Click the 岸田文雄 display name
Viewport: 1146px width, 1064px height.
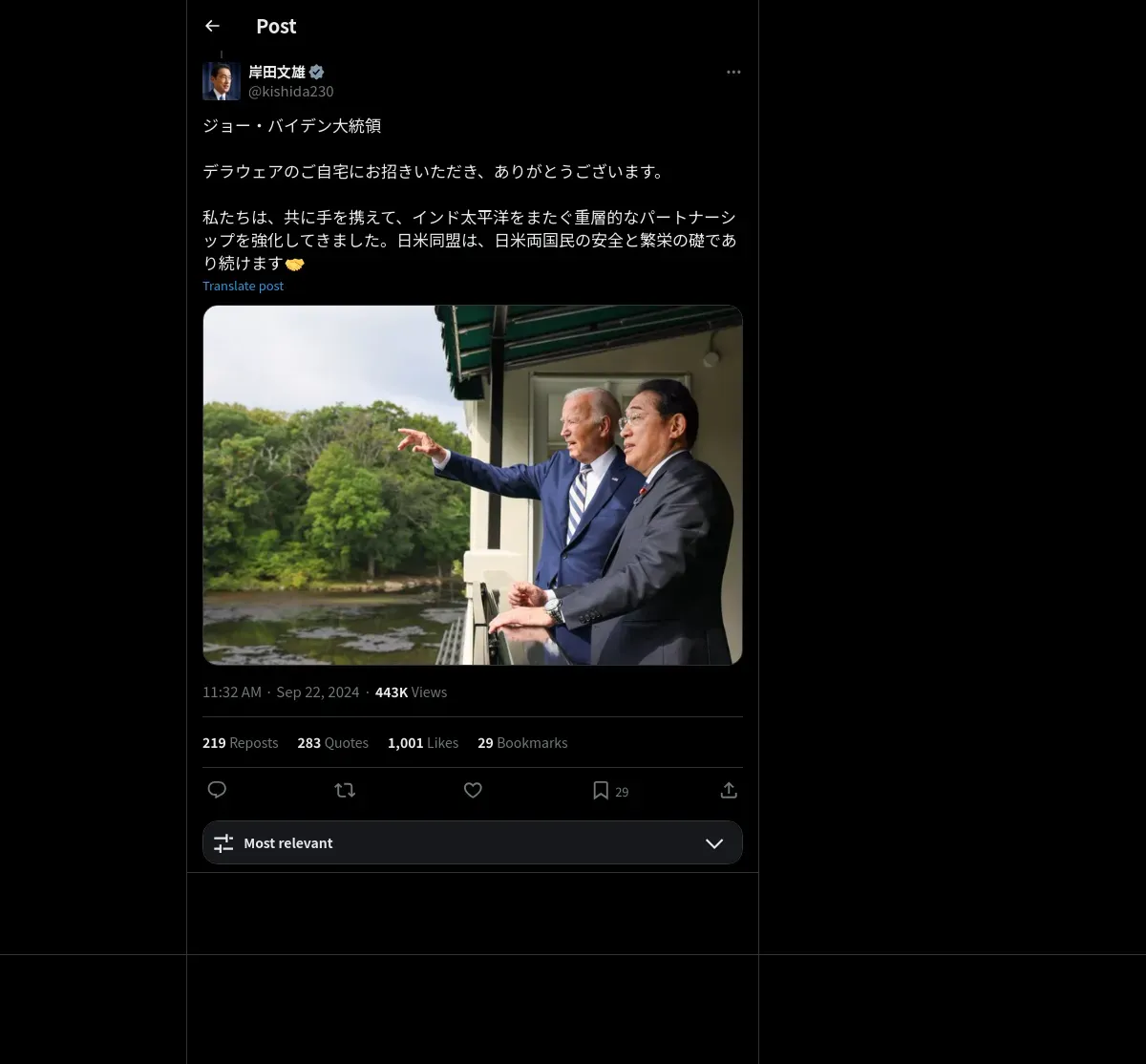coord(277,72)
